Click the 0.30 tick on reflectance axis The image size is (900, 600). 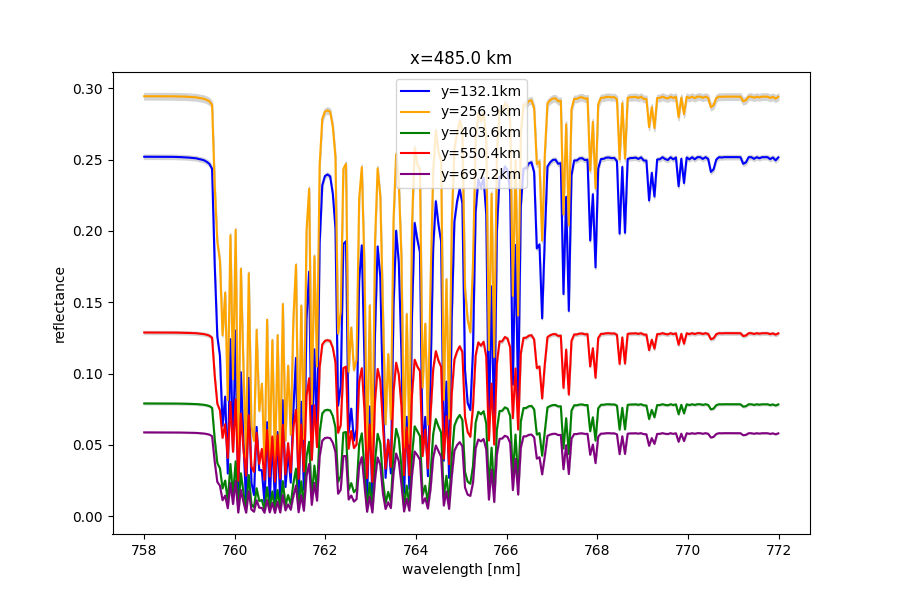click(x=88, y=89)
